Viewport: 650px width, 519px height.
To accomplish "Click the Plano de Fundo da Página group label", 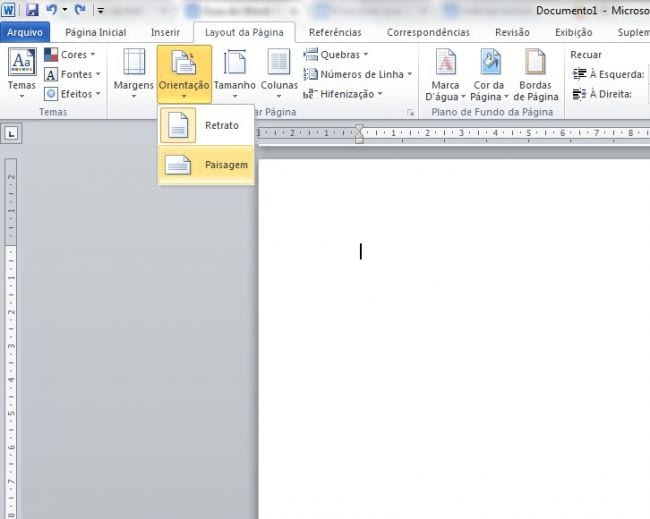I will [x=492, y=112].
